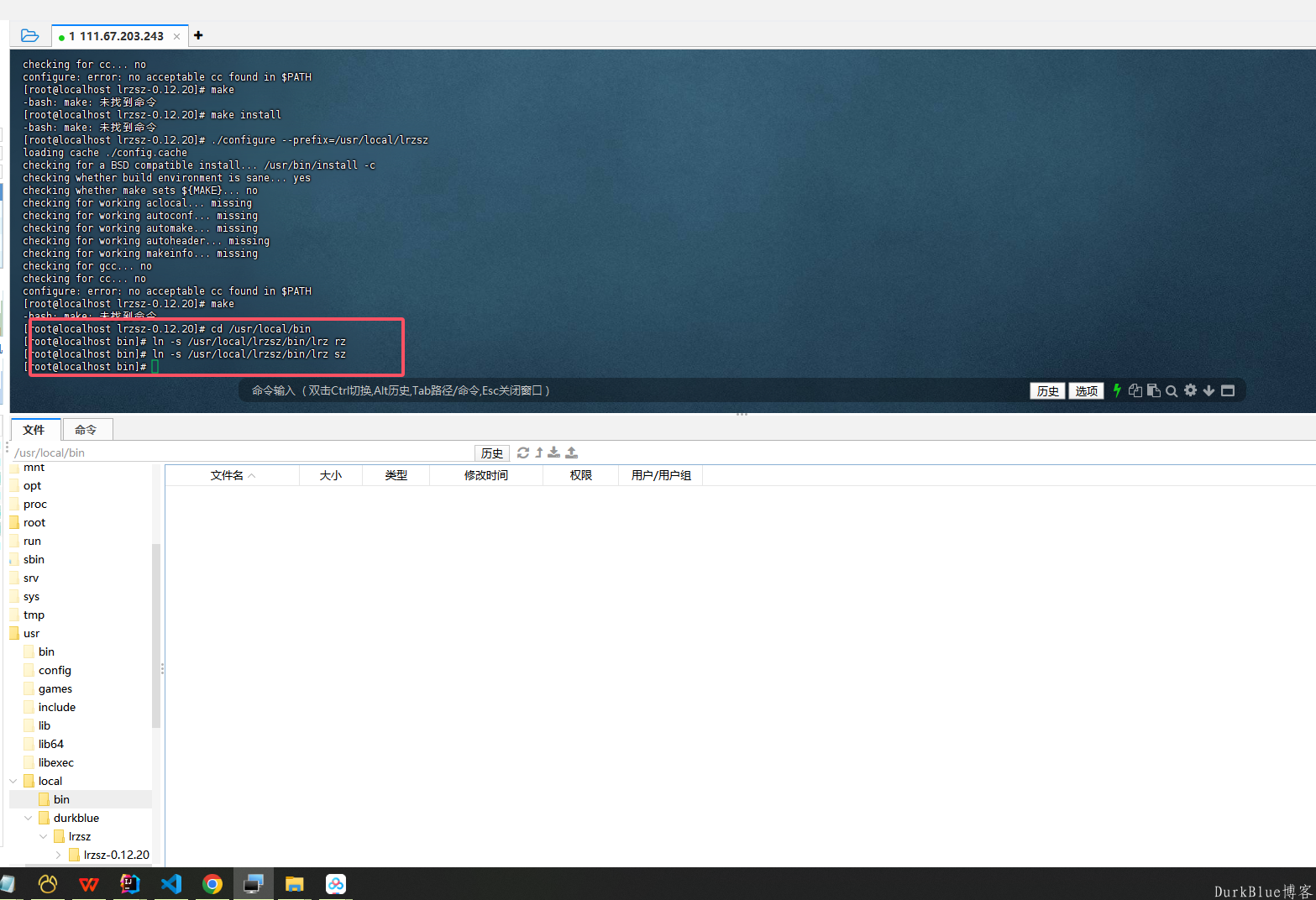Open Visual Studio Code from the taskbar
The height and width of the screenshot is (900, 1316).
[171, 884]
